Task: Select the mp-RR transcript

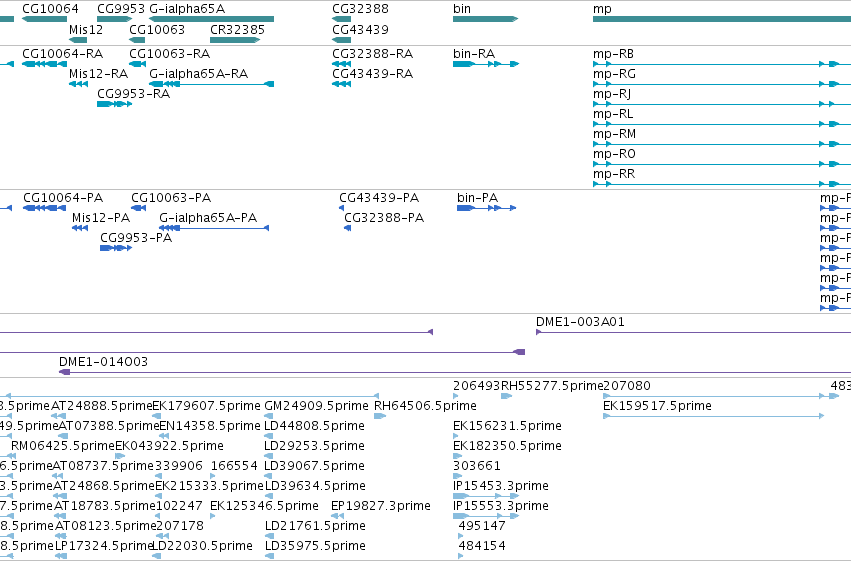Action: (x=614, y=174)
